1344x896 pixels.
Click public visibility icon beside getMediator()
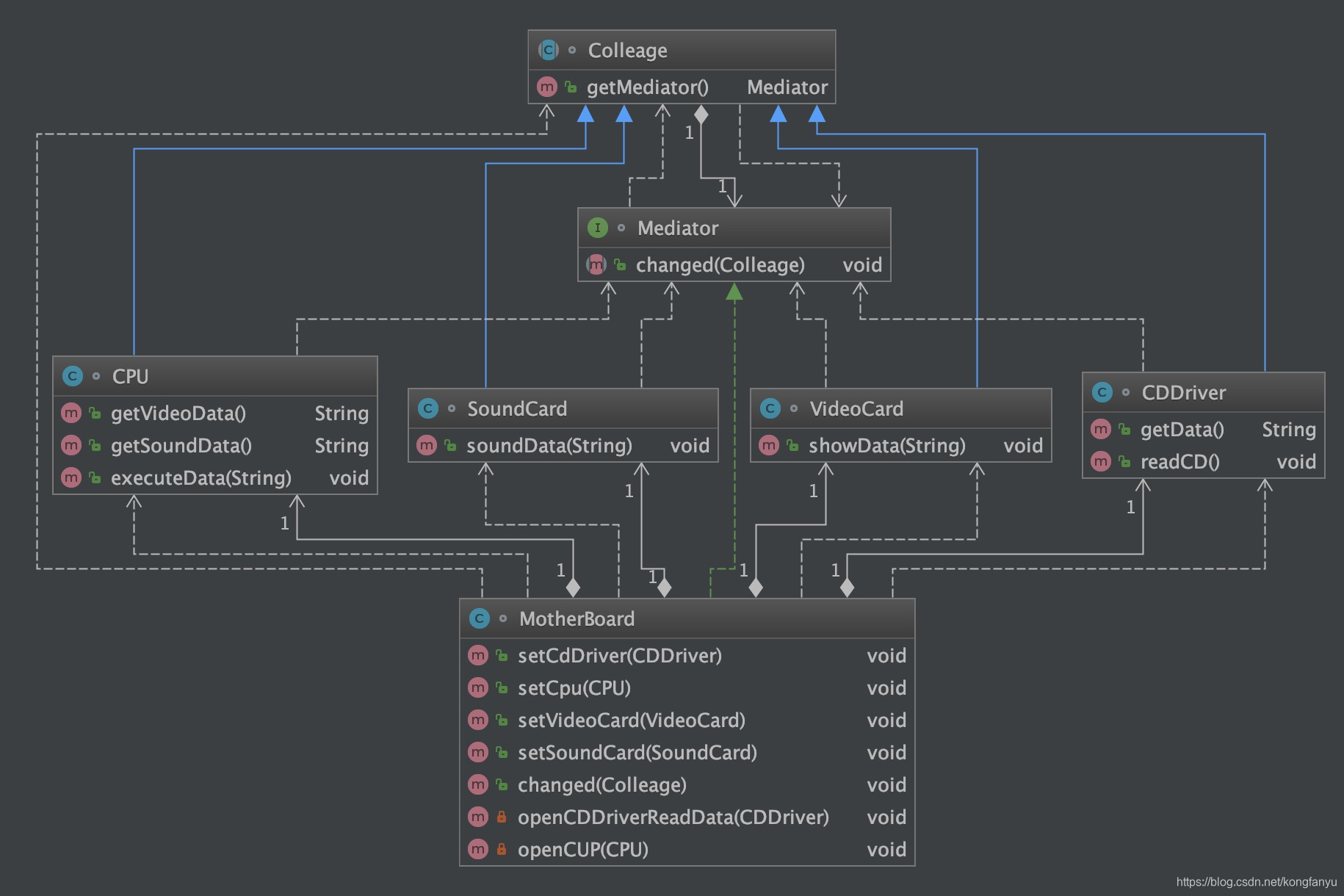pyautogui.click(x=571, y=87)
